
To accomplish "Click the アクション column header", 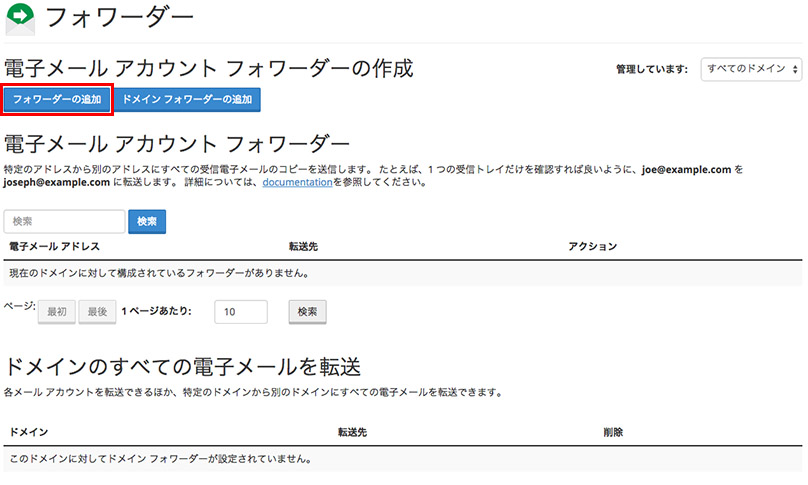I will pyautogui.click(x=592, y=246).
